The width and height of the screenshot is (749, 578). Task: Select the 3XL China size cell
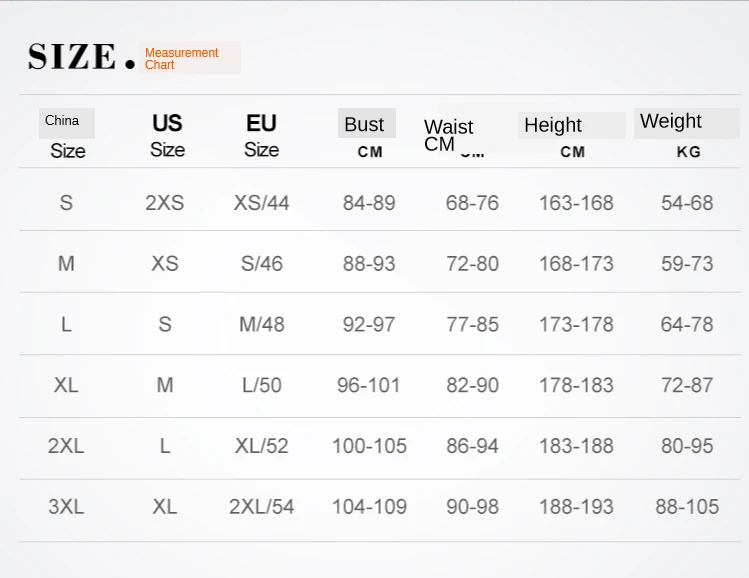[x=66, y=507]
